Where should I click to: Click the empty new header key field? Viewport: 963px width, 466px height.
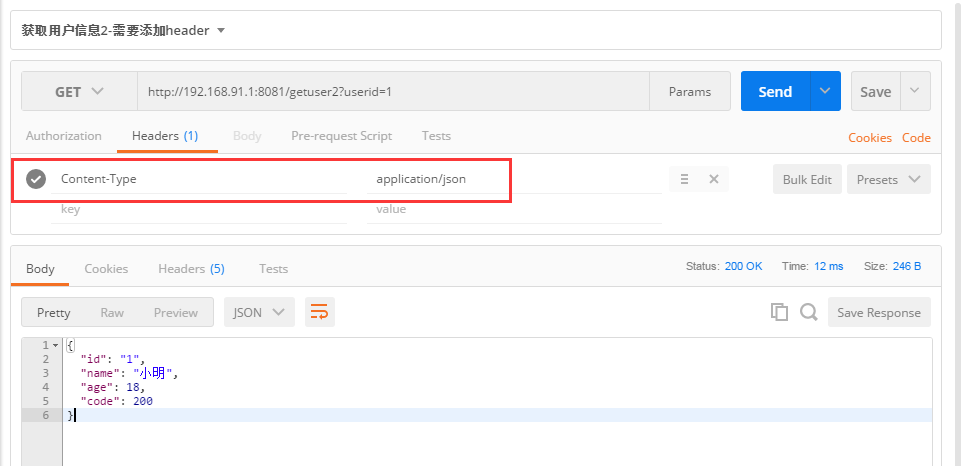point(199,209)
